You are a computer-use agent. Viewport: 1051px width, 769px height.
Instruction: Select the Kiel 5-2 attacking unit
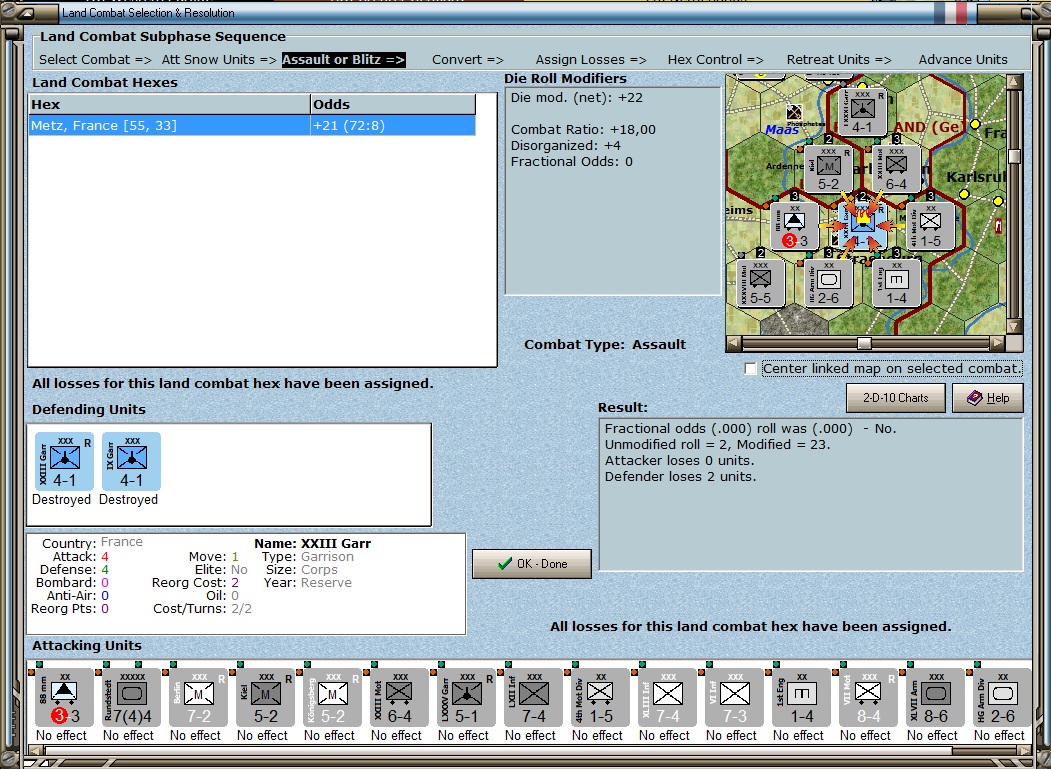[x=265, y=697]
